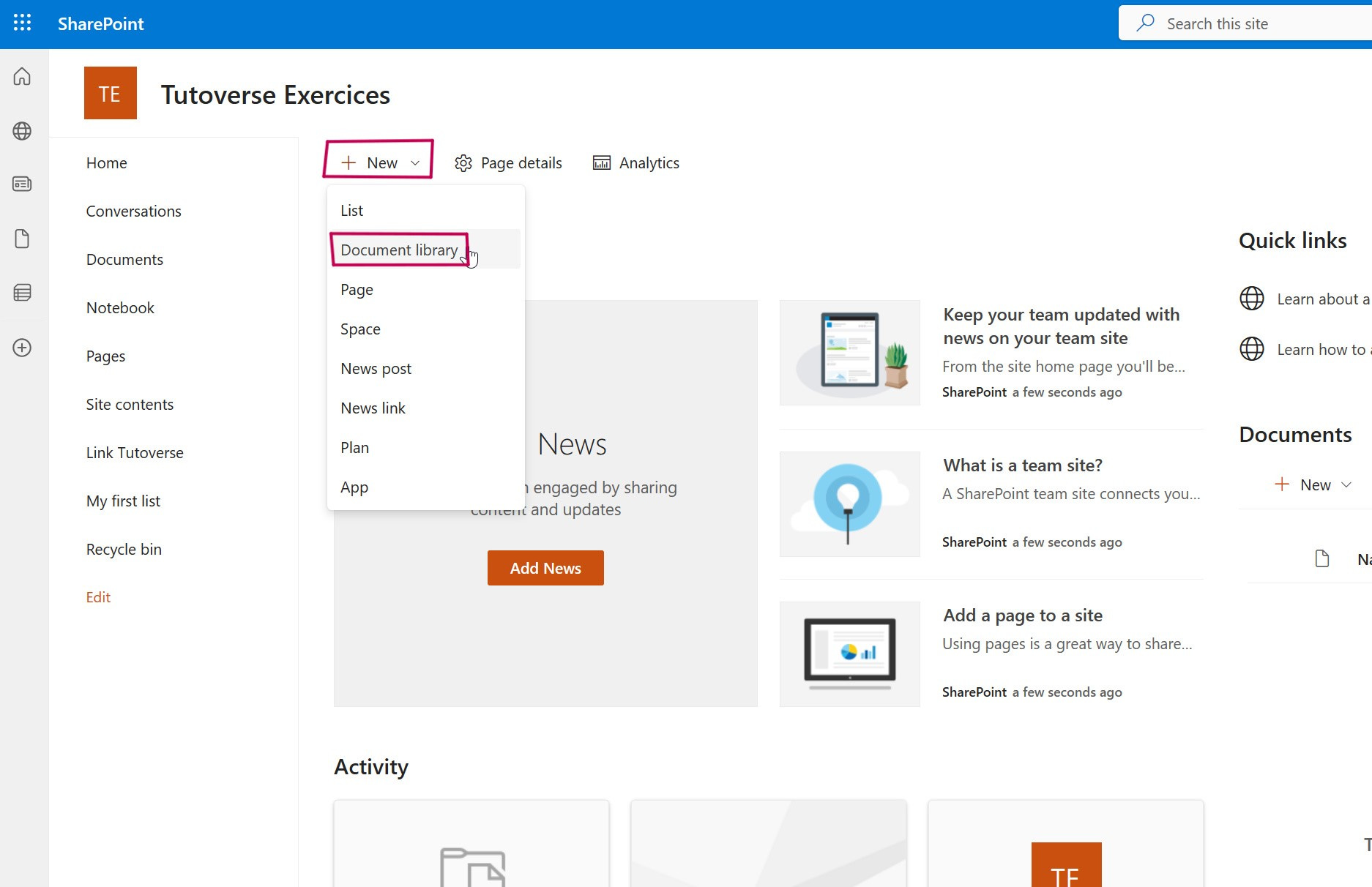Open 'What is a team site?' news thumbnail

(x=850, y=504)
